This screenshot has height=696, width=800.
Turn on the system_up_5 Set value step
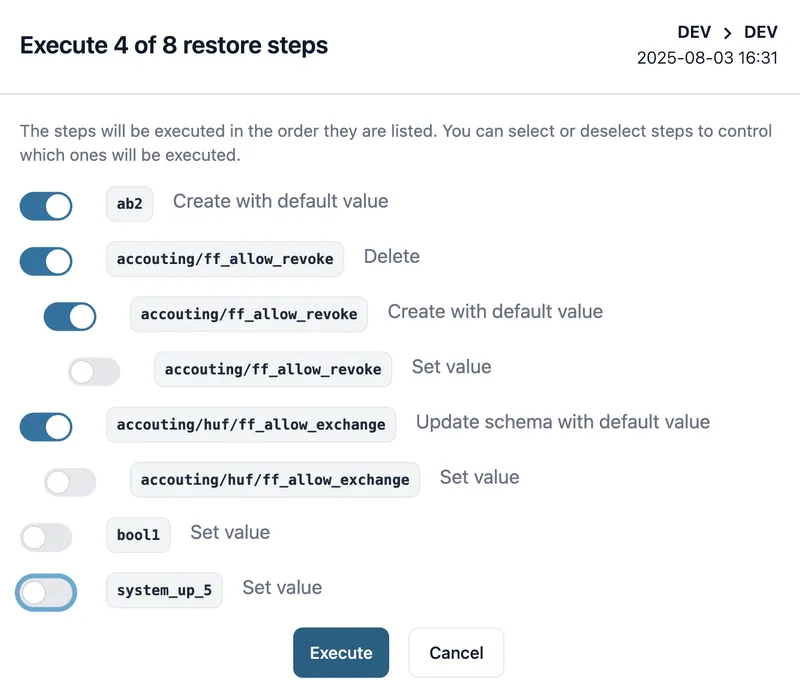45,592
